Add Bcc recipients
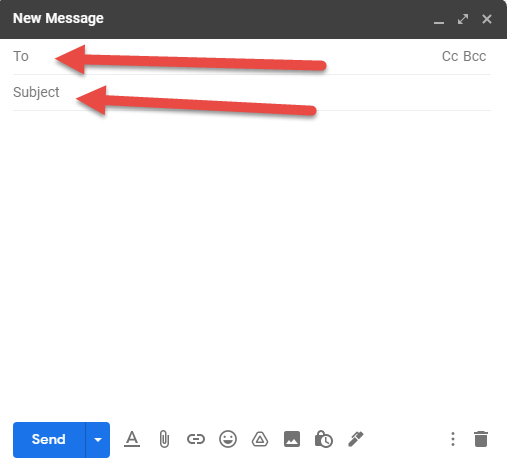This screenshot has width=507, height=468. (475, 56)
